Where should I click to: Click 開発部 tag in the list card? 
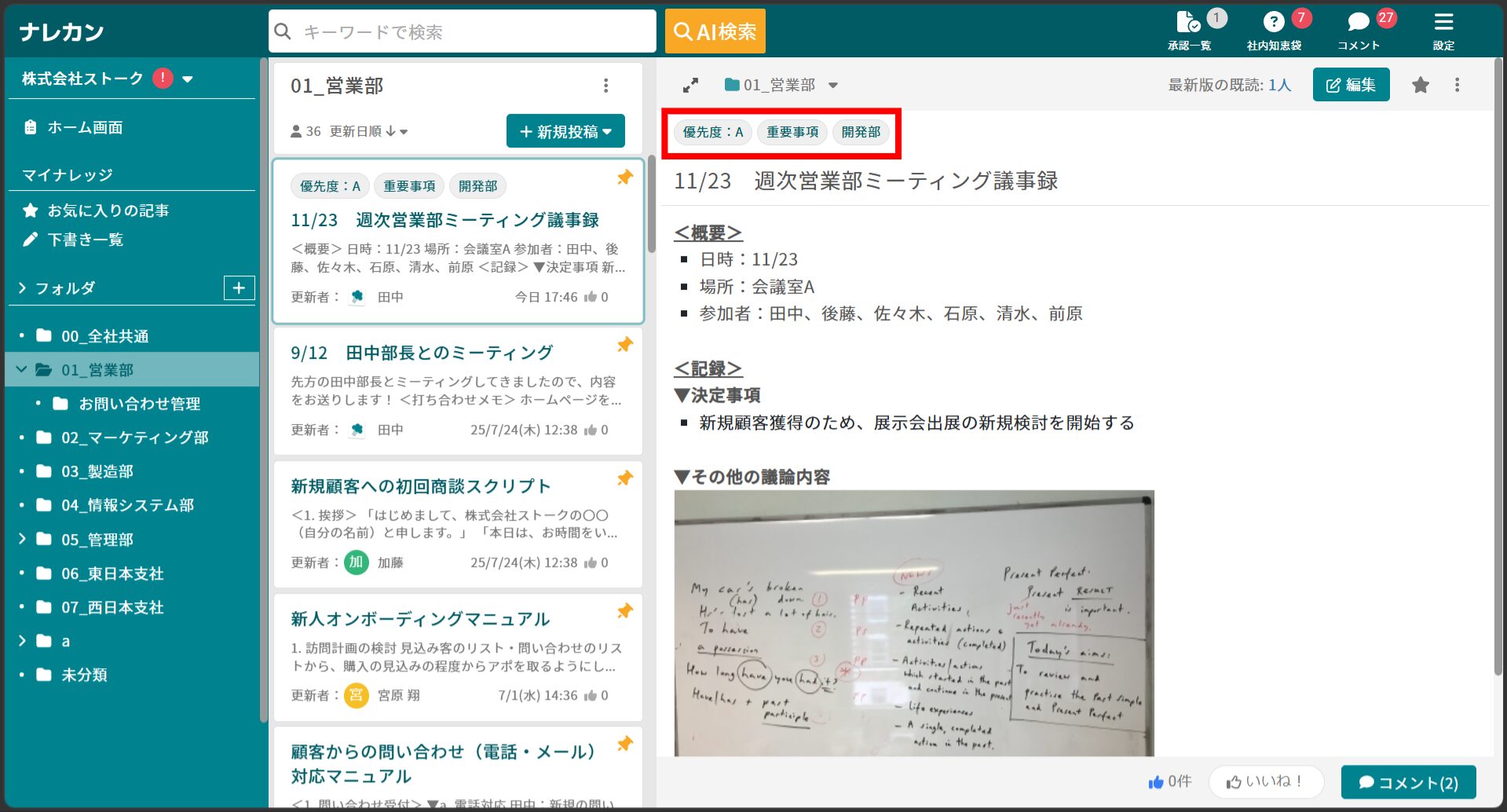coord(477,186)
